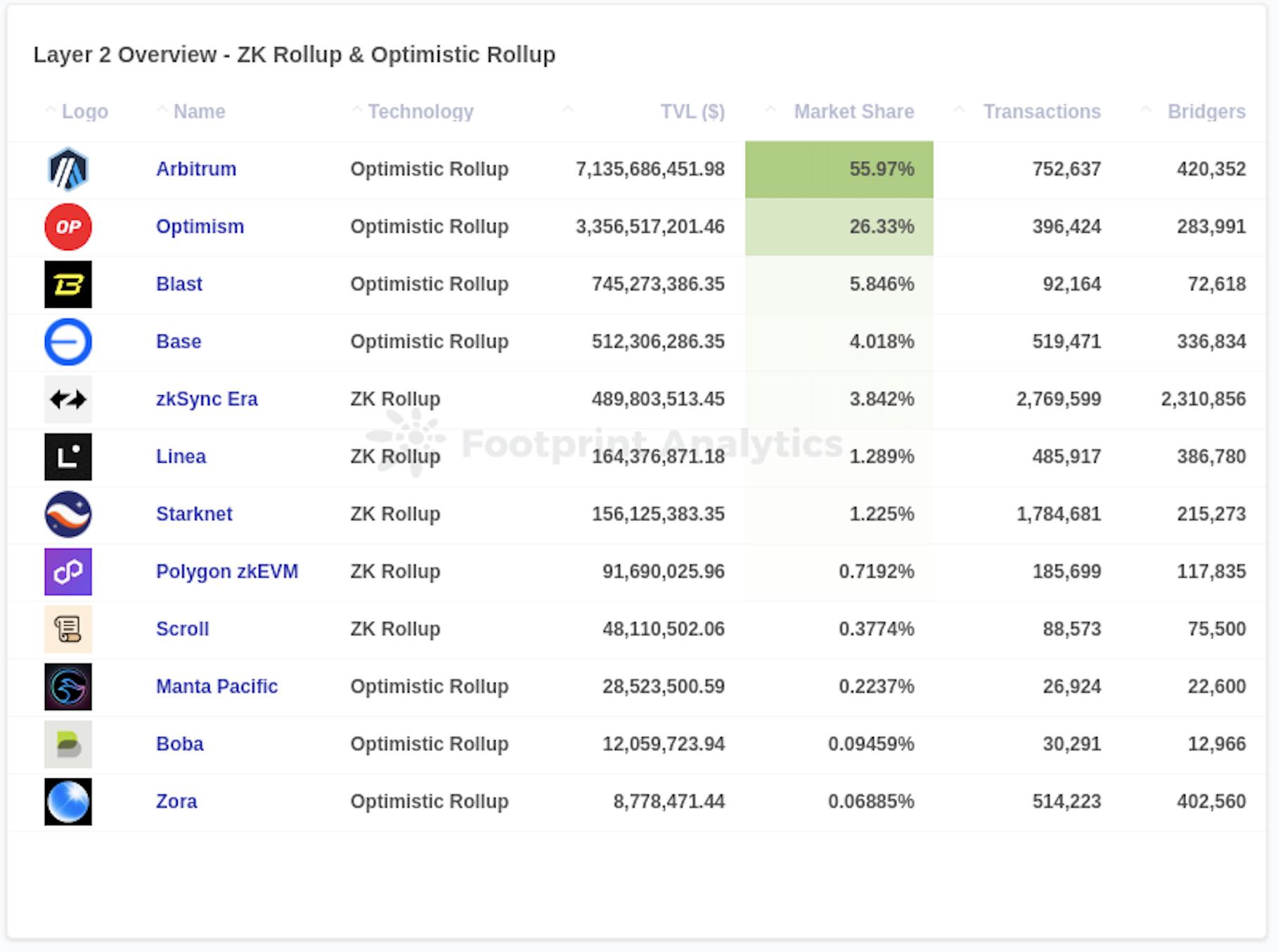Click the red Optimism OP logo

pos(67,227)
